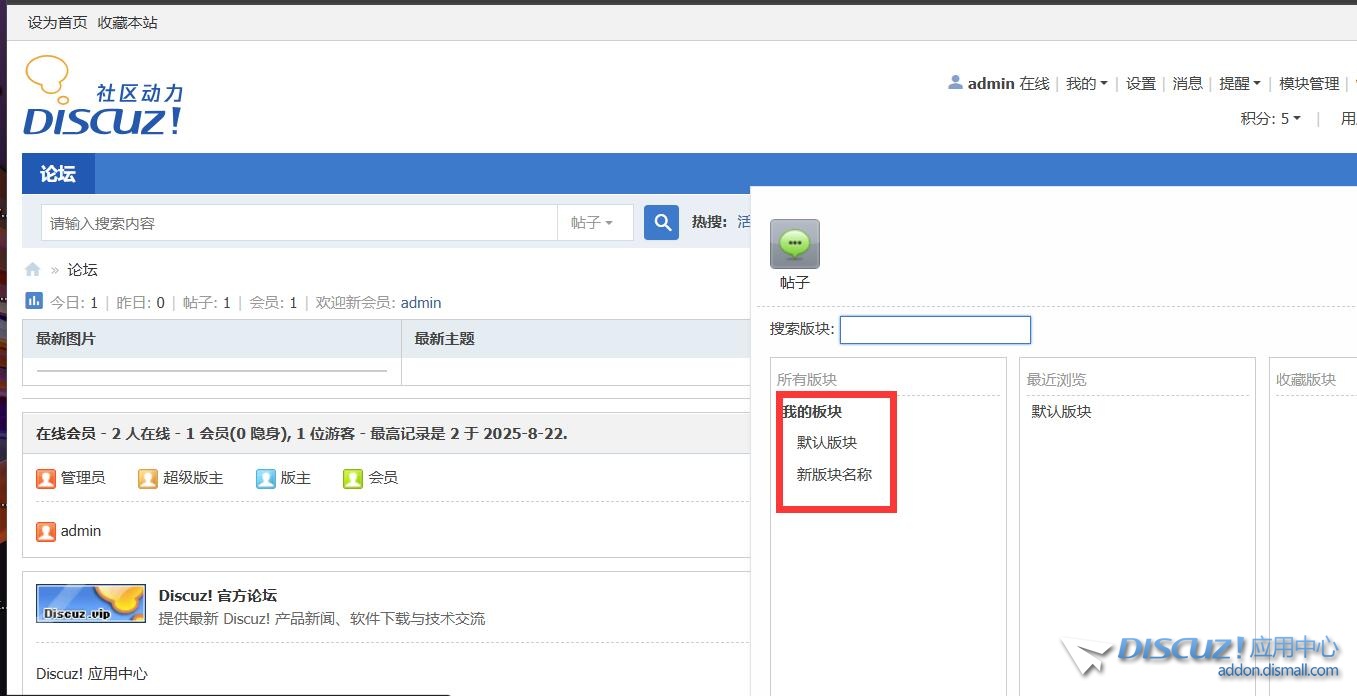Click the Discuz.vip banner thumbnail
The width and height of the screenshot is (1357, 696).
[91, 604]
